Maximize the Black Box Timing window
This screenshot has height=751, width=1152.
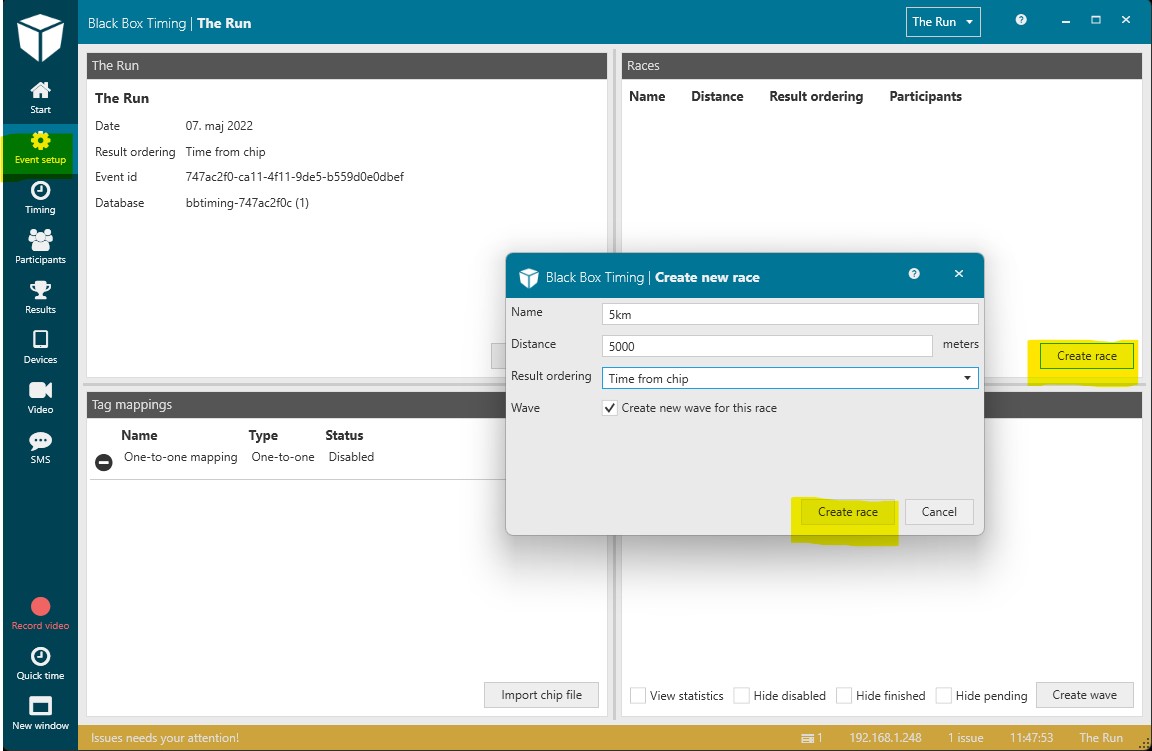(x=1095, y=20)
